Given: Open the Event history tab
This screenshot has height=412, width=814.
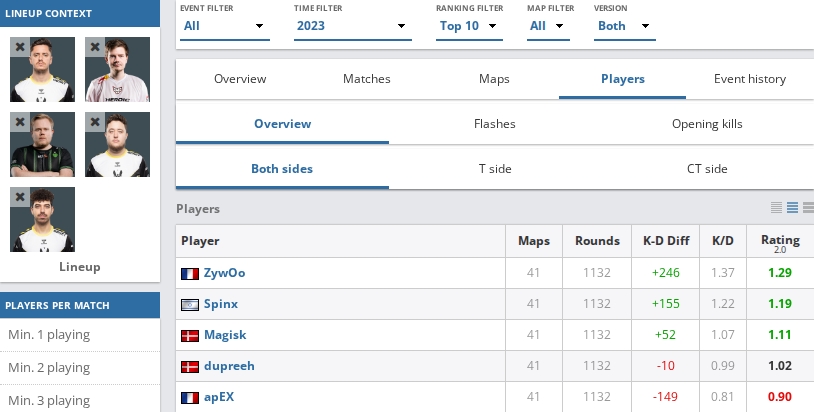Looking at the screenshot, I should tap(750, 79).
